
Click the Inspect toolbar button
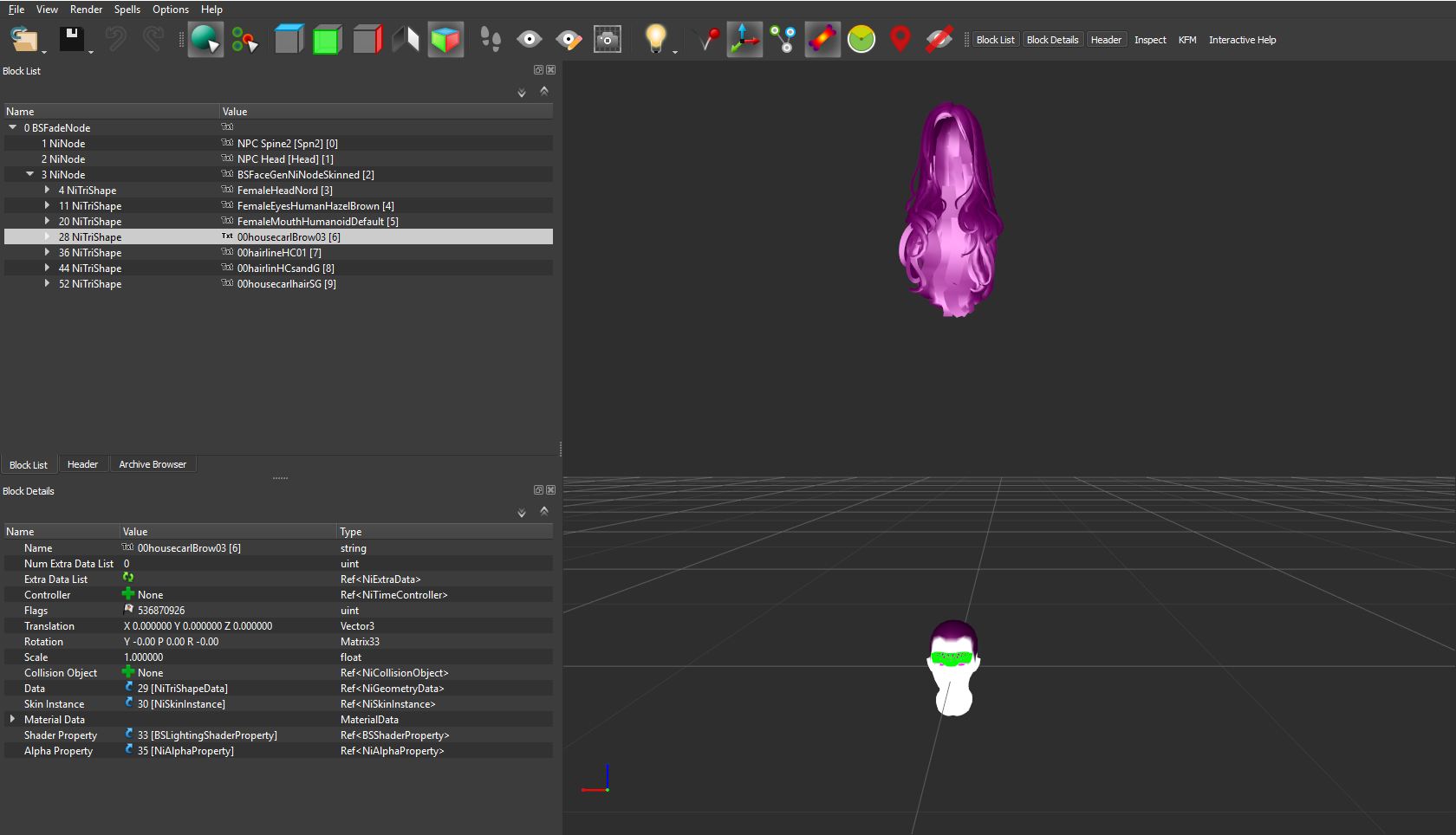point(1150,40)
